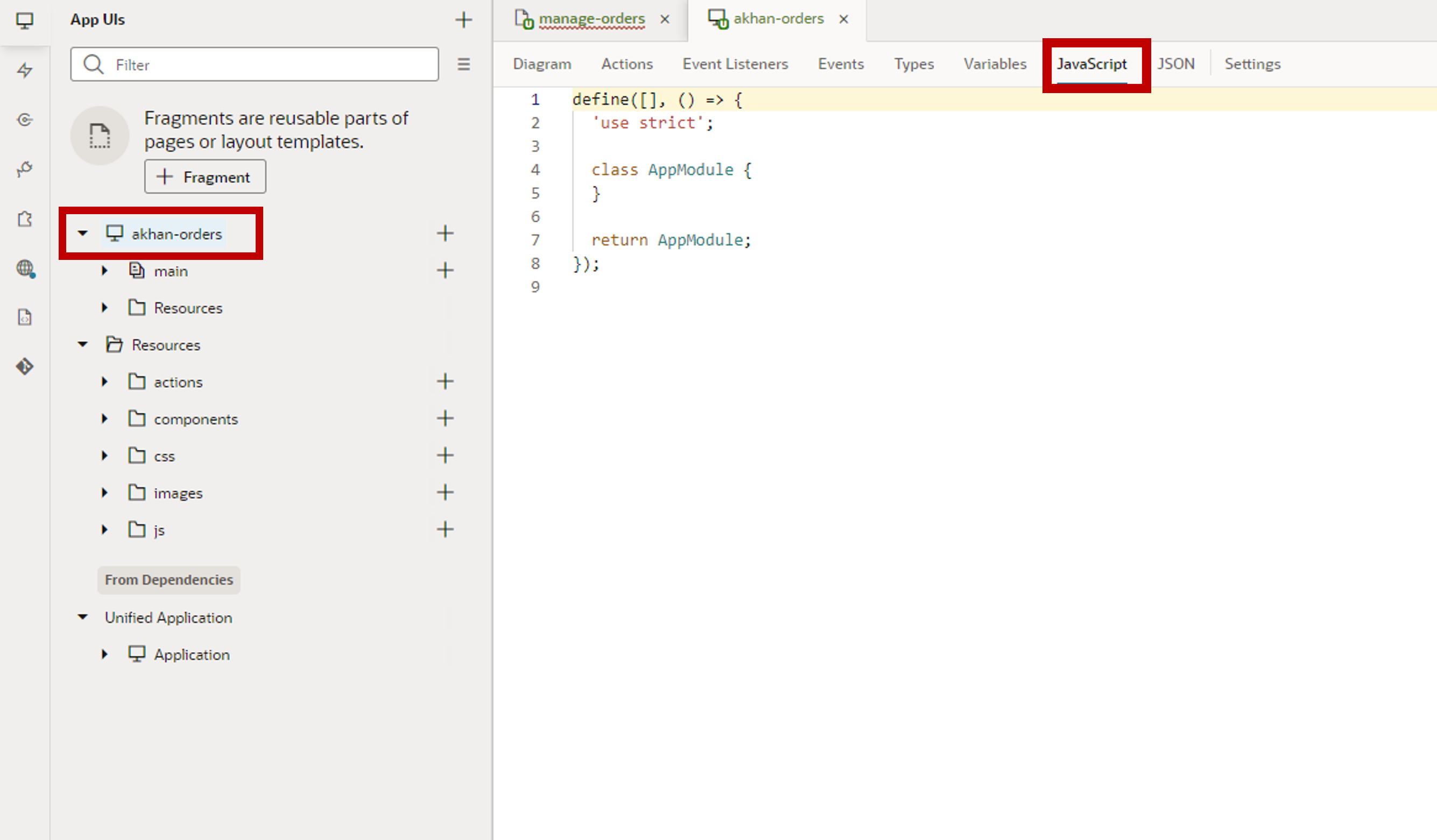Click the Filter search field
The width and height of the screenshot is (1437, 840).
pyautogui.click(x=255, y=65)
